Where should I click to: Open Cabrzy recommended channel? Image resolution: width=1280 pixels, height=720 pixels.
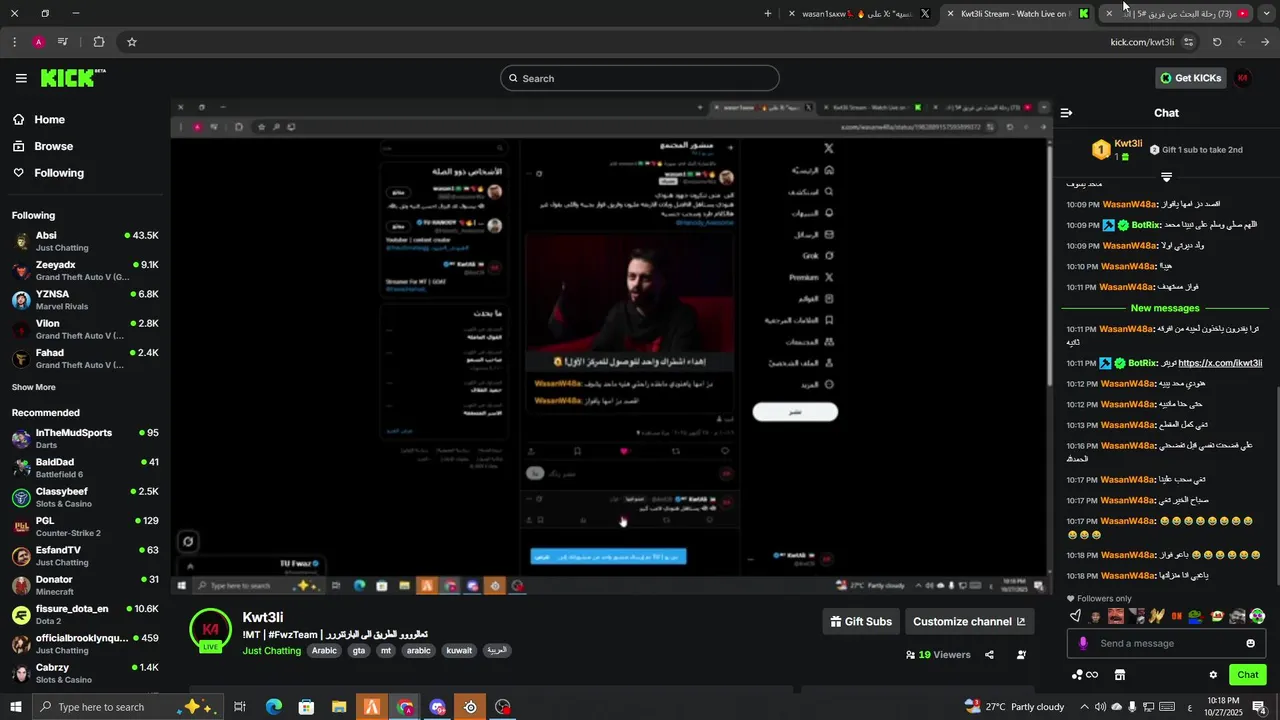(x=85, y=673)
